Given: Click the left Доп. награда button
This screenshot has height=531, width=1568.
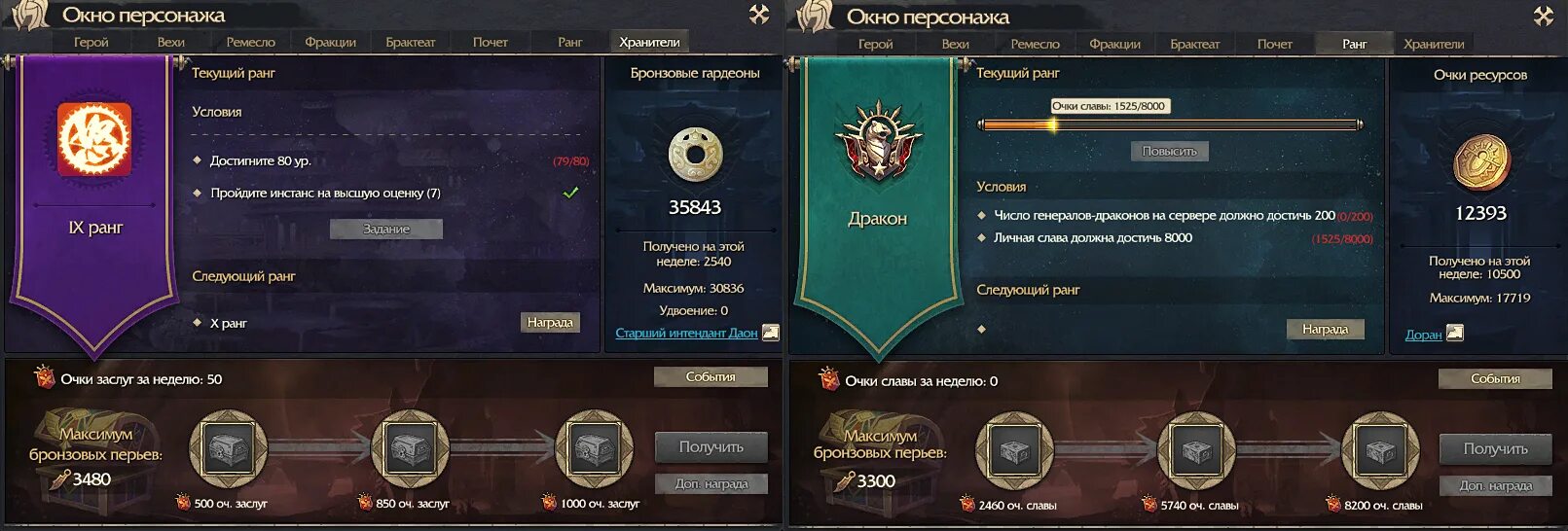Looking at the screenshot, I should point(711,483).
